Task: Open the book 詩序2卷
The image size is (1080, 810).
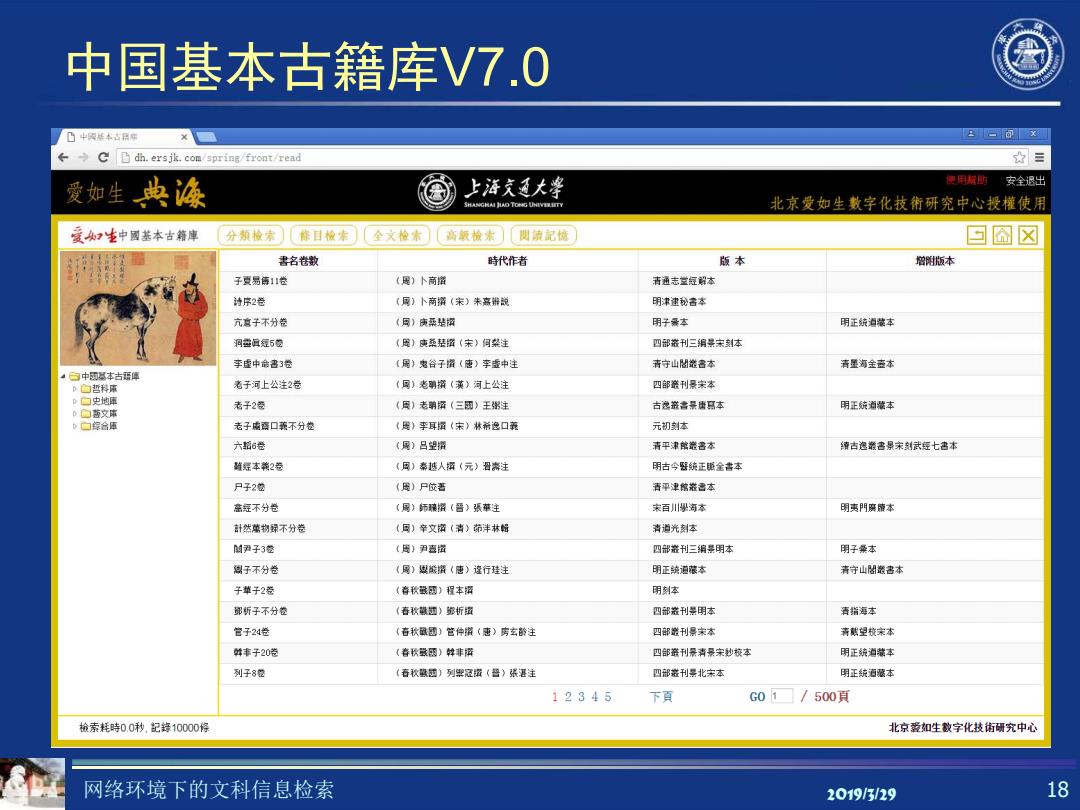Action: [249, 302]
